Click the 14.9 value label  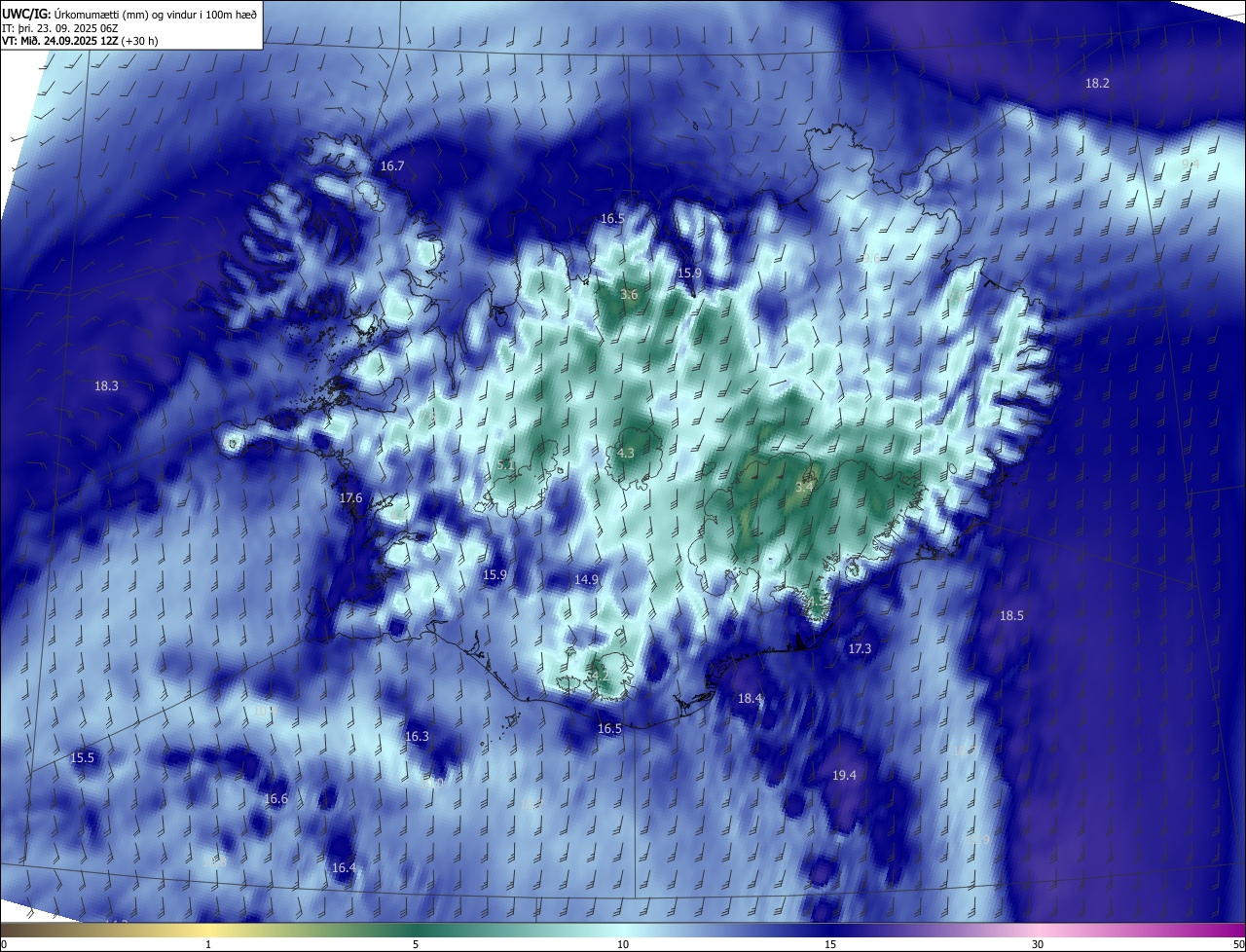point(586,580)
